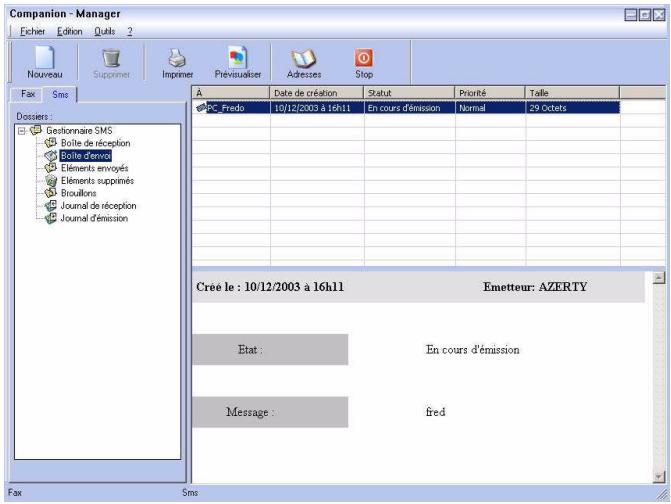Switch to the Fax tab
Viewport: 671px width, 504px height.
point(27,94)
